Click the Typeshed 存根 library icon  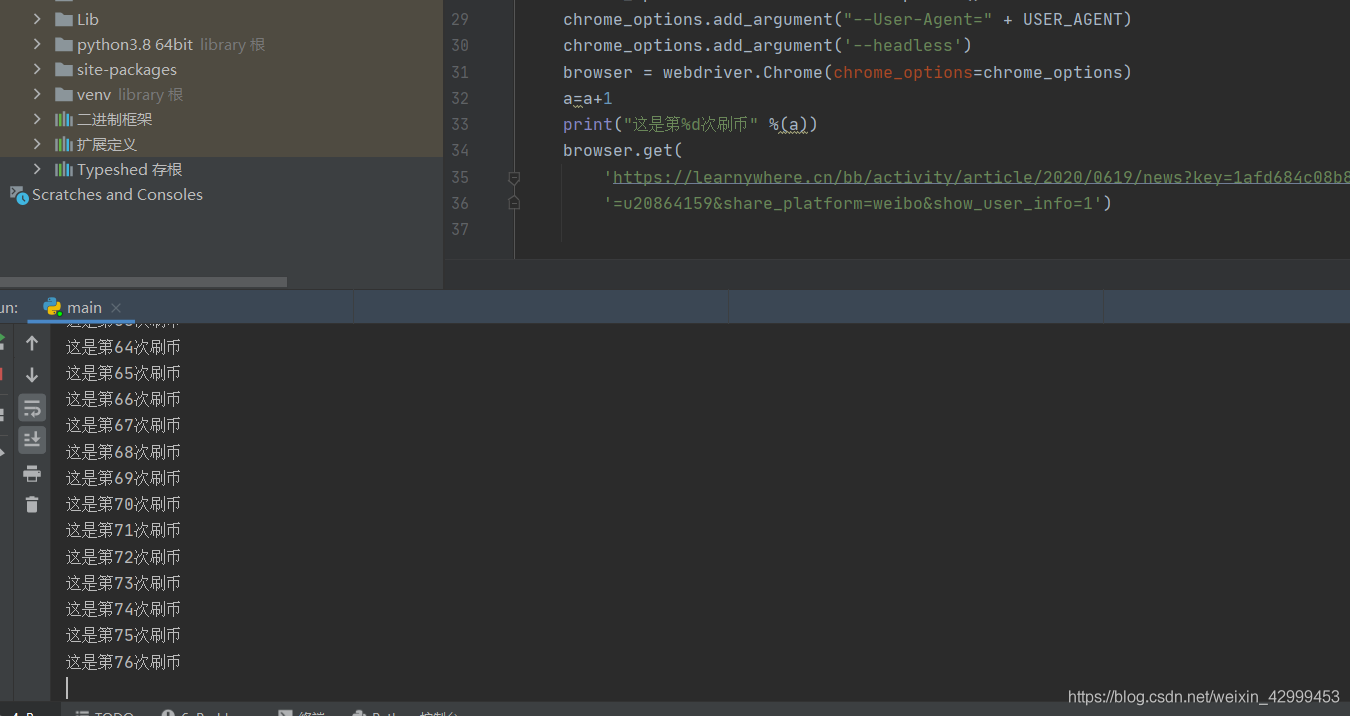(x=64, y=169)
